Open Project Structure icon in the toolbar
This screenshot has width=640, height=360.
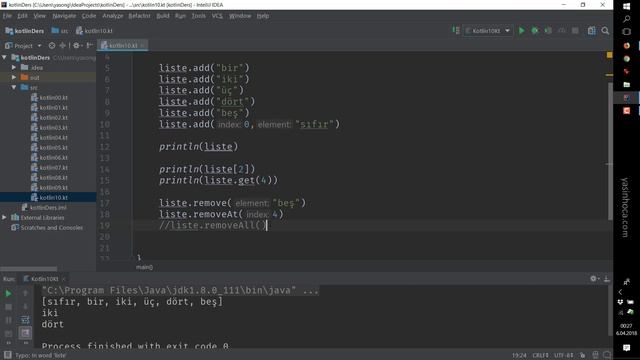point(591,31)
